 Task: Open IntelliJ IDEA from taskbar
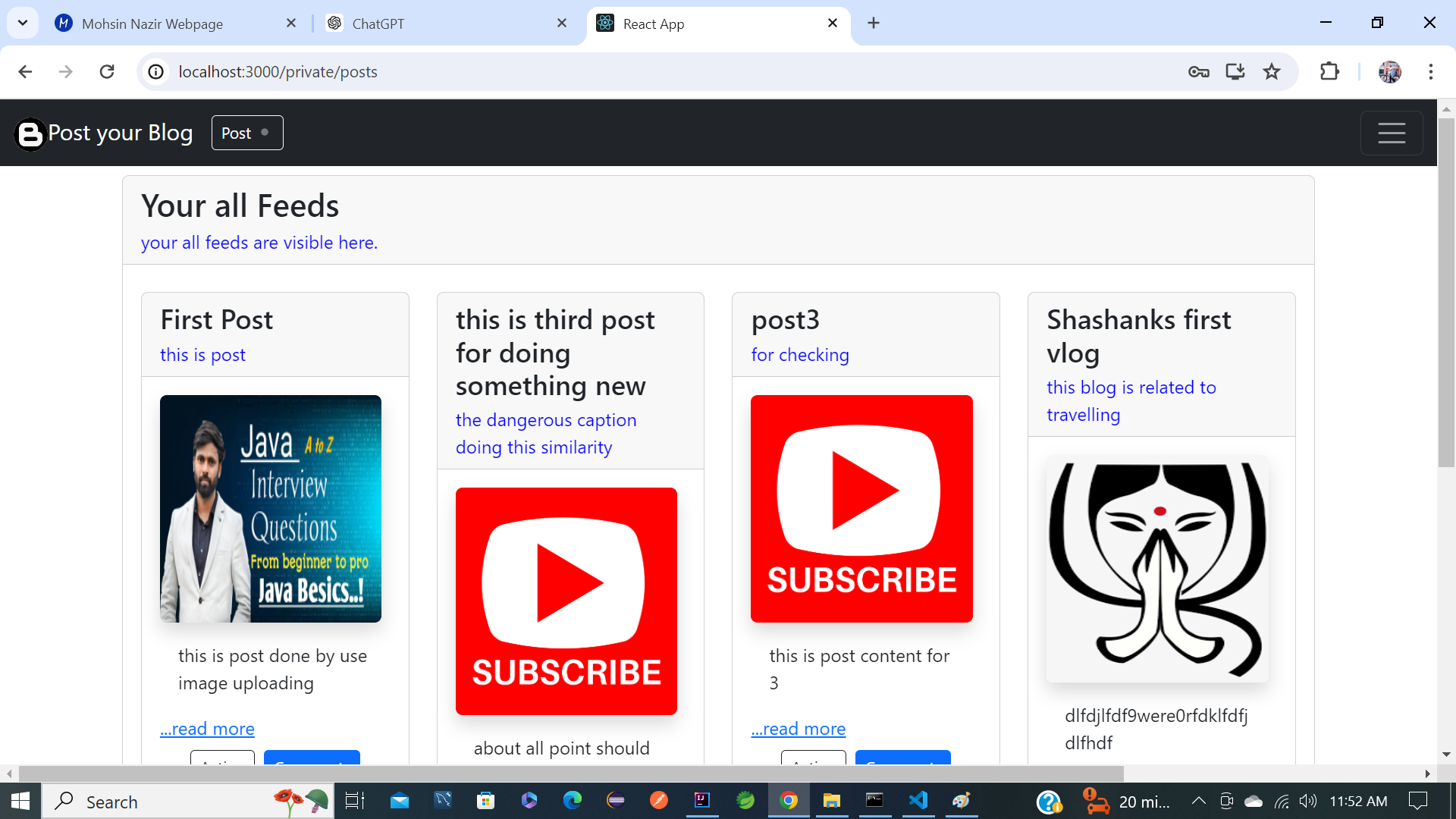702,801
